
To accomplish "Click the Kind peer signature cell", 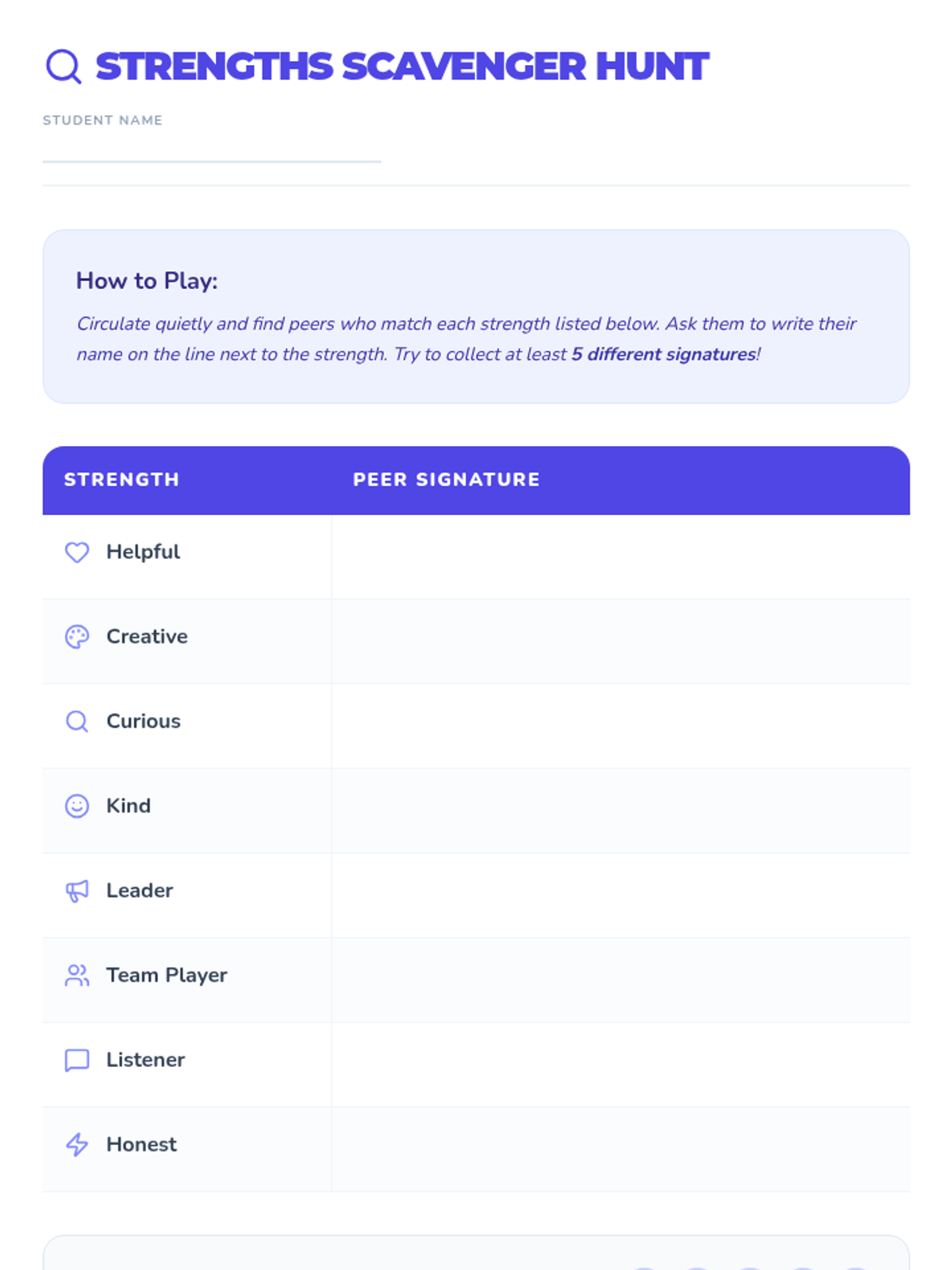I will [620, 810].
